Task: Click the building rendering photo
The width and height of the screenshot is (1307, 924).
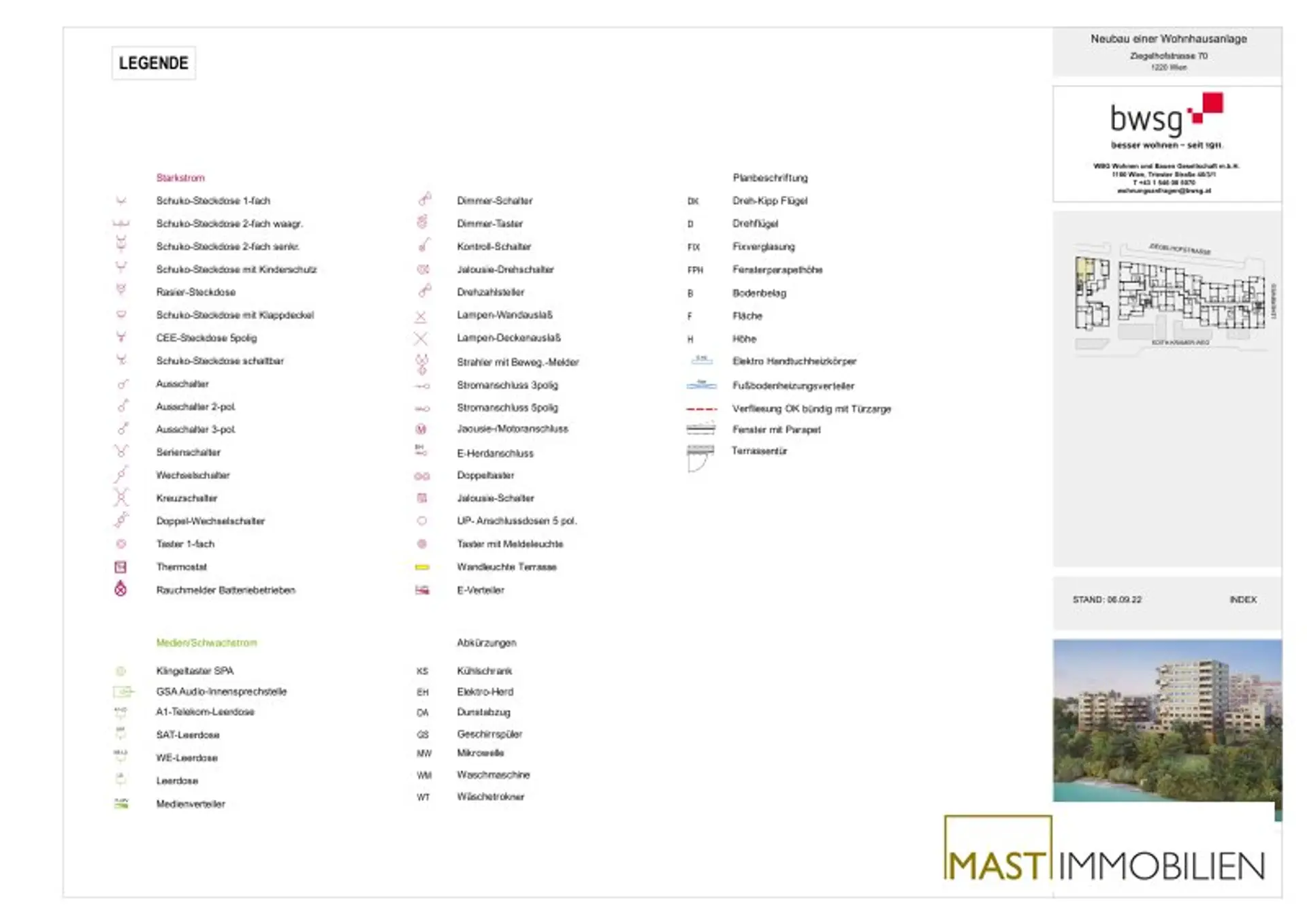Action: tap(1167, 720)
